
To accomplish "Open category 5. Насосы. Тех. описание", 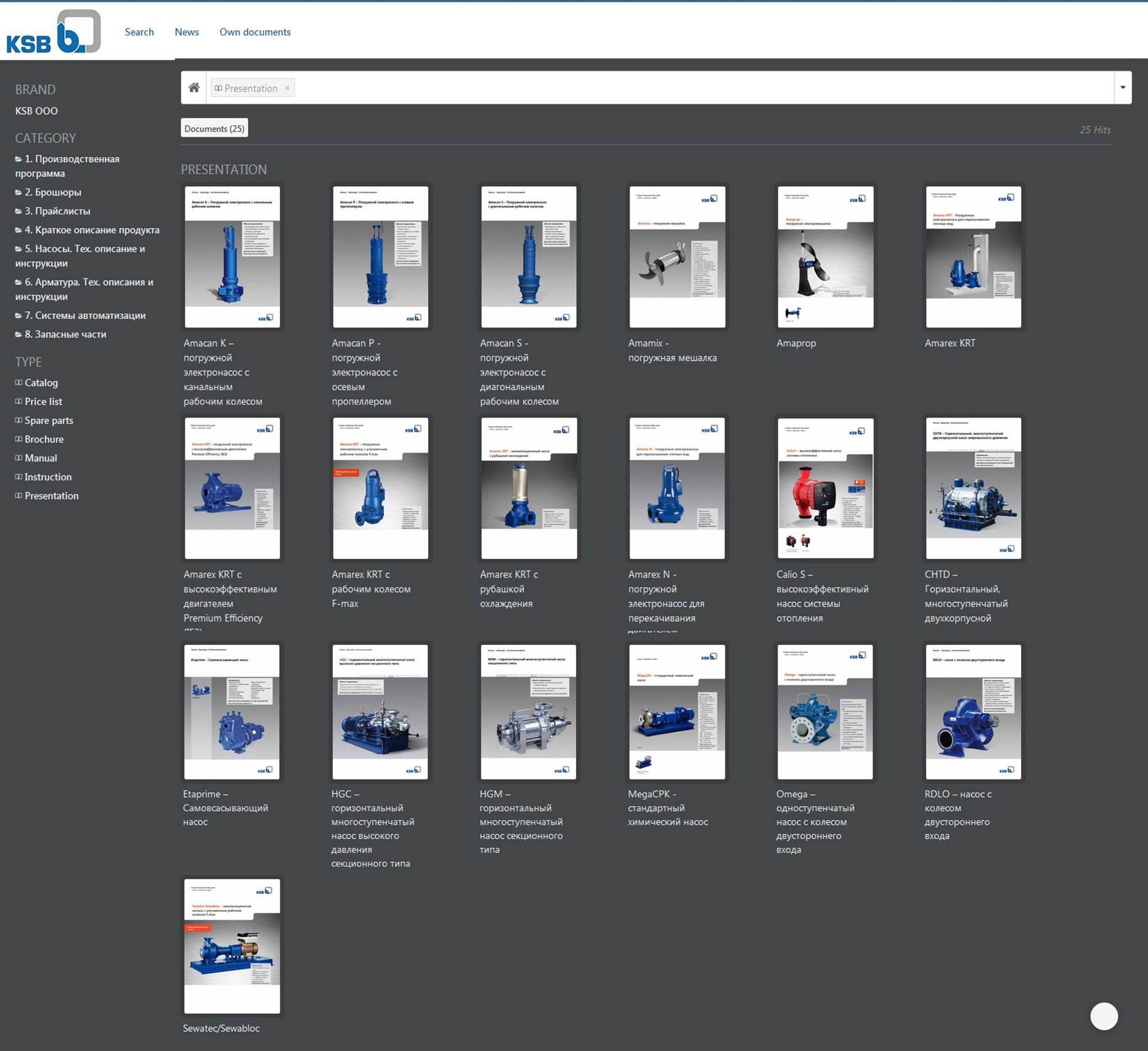I will click(80, 256).
